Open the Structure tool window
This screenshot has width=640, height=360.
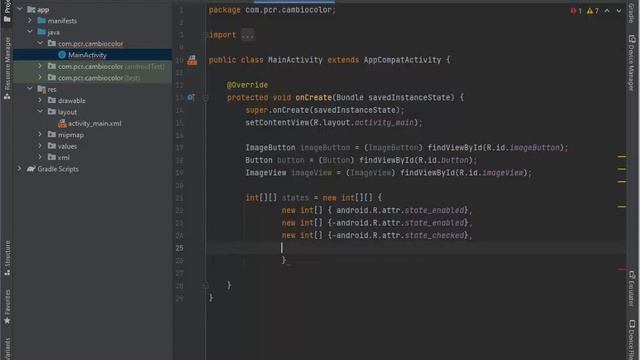coord(7,258)
